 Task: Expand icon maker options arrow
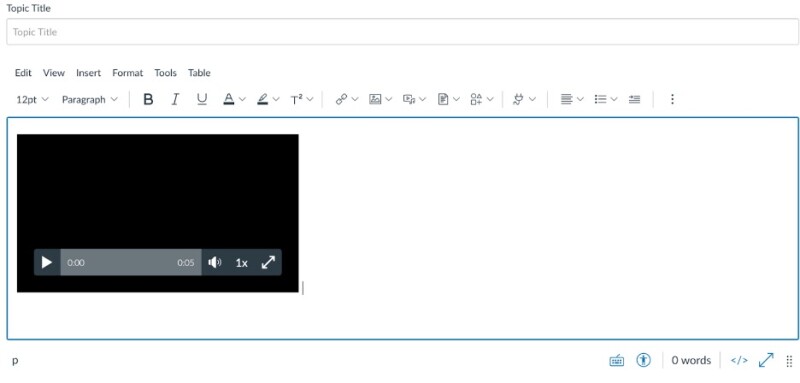[490, 99]
